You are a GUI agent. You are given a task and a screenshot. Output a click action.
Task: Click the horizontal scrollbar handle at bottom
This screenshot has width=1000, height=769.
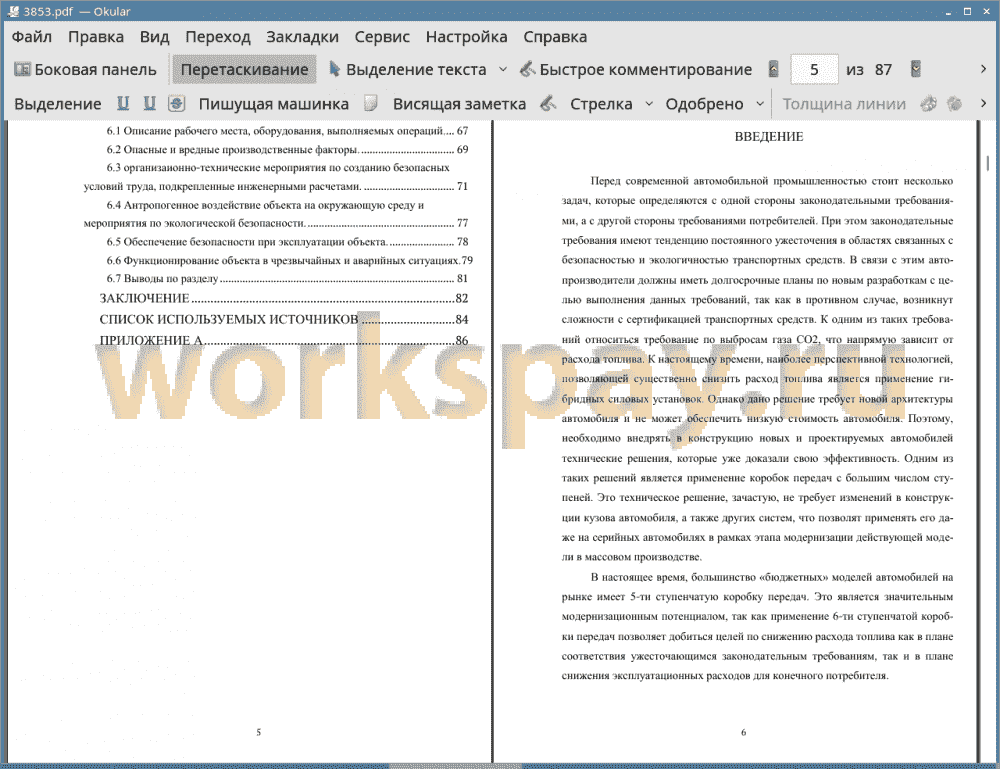pos(455,766)
